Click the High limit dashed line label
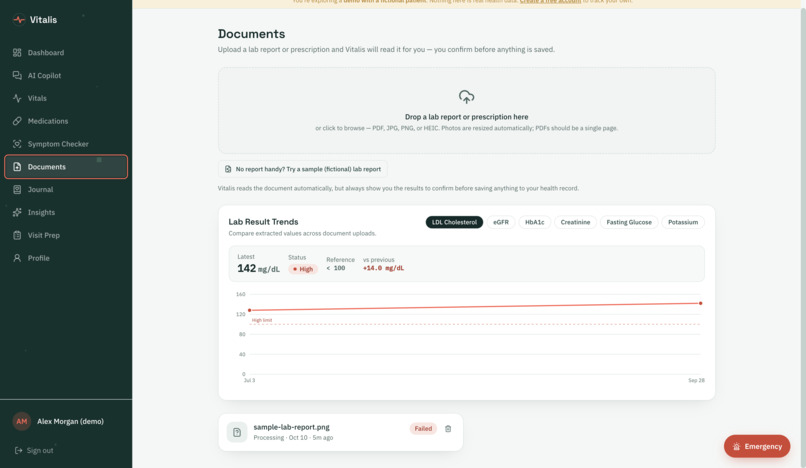The image size is (806, 468). point(262,320)
